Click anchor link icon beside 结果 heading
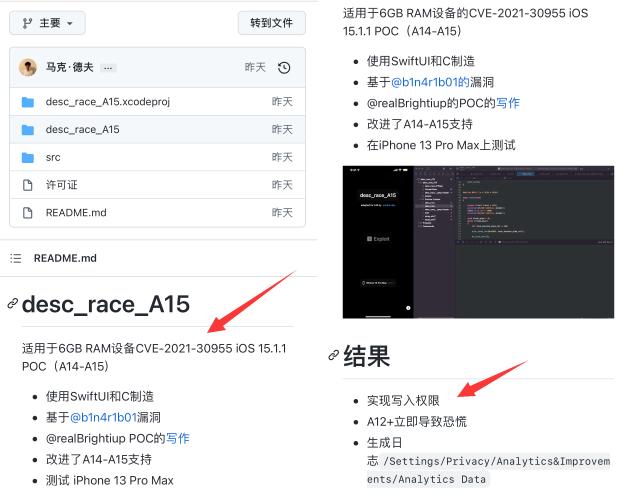This screenshot has height=498, width=634. coord(334,355)
